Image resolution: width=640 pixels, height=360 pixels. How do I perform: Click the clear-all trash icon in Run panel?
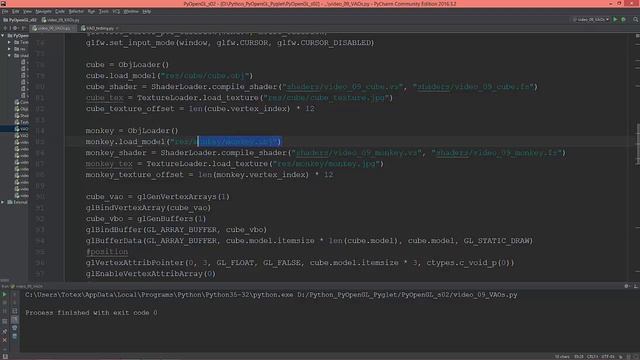point(14,336)
